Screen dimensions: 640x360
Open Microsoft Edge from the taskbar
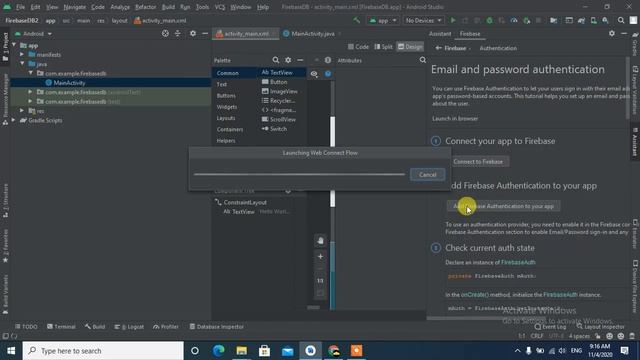pos(218,351)
